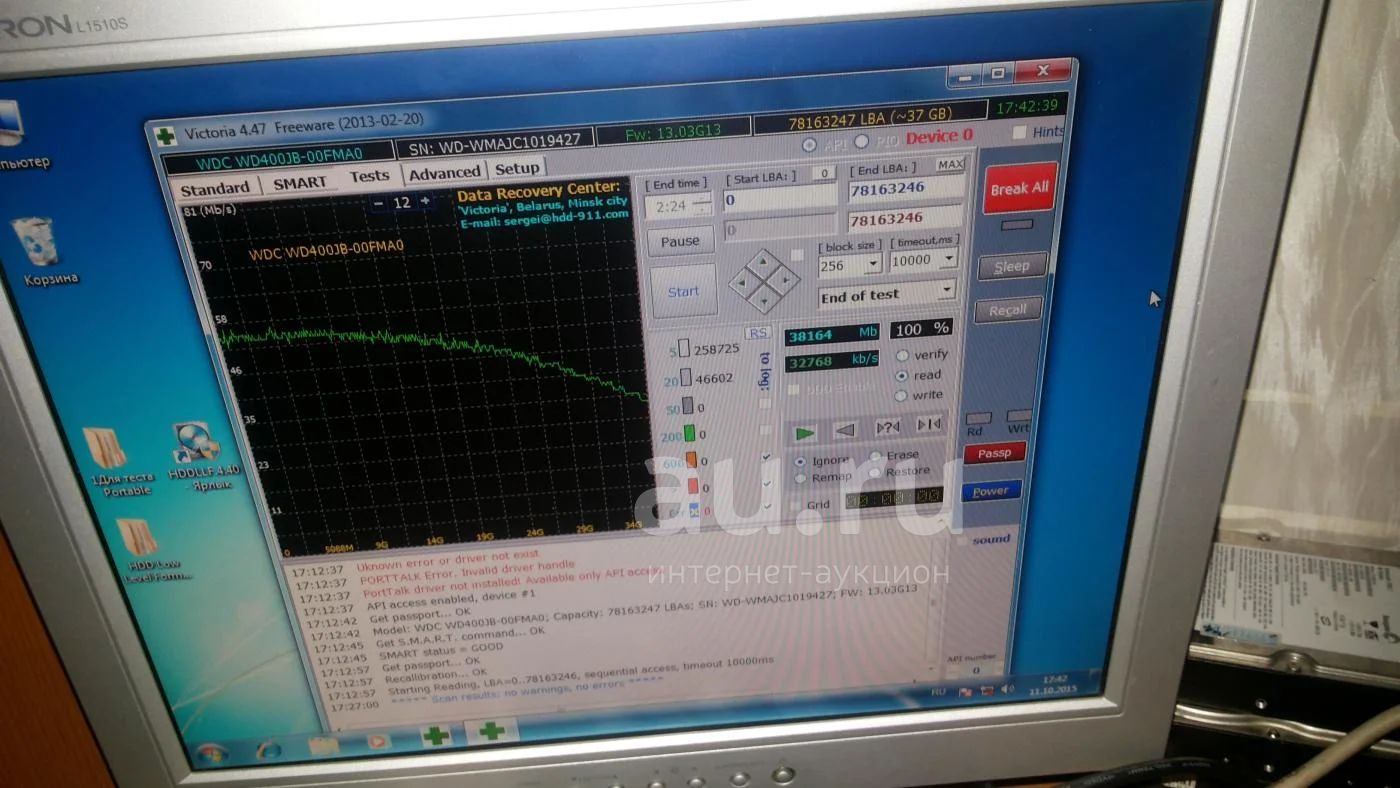The height and width of the screenshot is (788, 1400).
Task: Click the End LBA field showing 78163246
Action: (906, 188)
